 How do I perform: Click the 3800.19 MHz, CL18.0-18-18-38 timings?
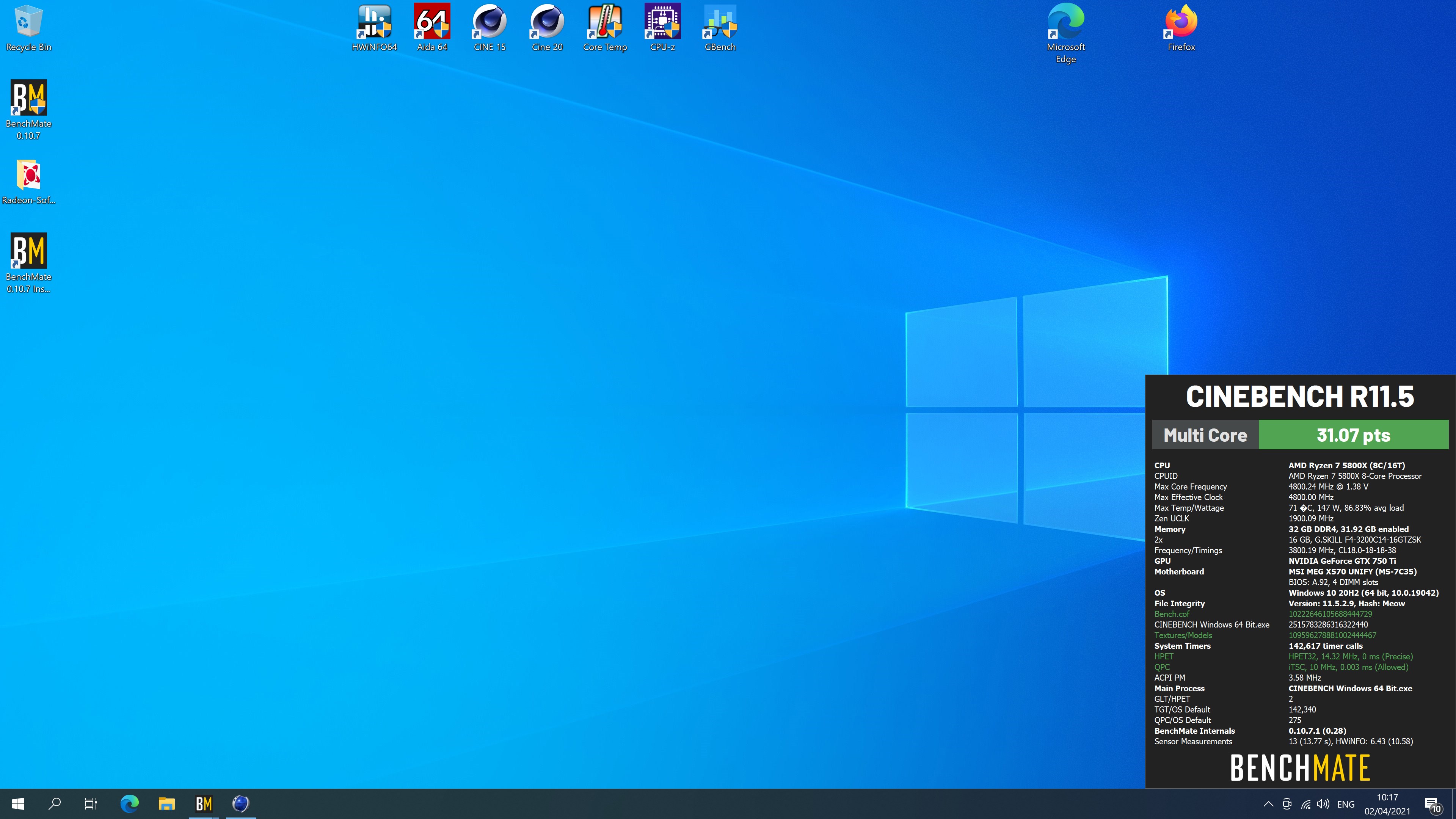pyautogui.click(x=1342, y=551)
